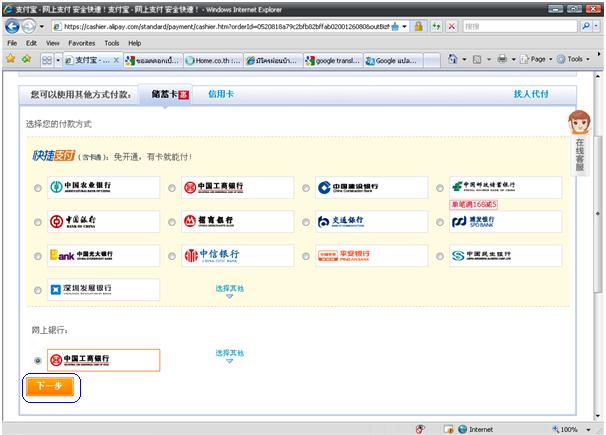The height and width of the screenshot is (435, 606).
Task: Open the Print options dropdown arrow
Action: pyautogui.click(x=513, y=59)
